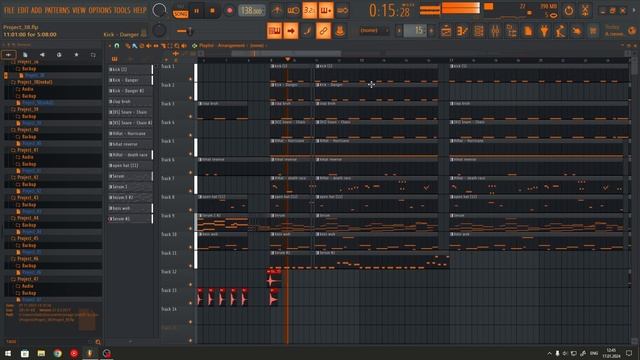The width and height of the screenshot is (640, 360).
Task: Open the EDIT menu
Action: click(x=23, y=10)
